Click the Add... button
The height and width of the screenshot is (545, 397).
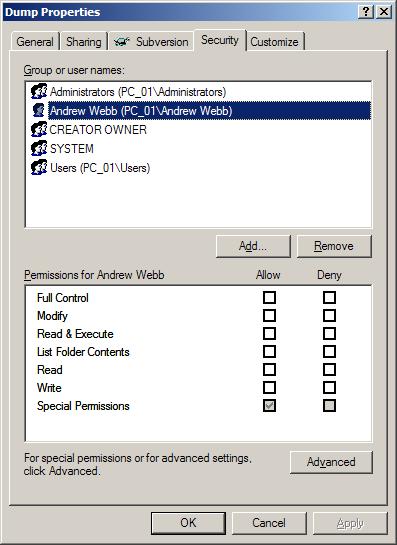click(253, 246)
